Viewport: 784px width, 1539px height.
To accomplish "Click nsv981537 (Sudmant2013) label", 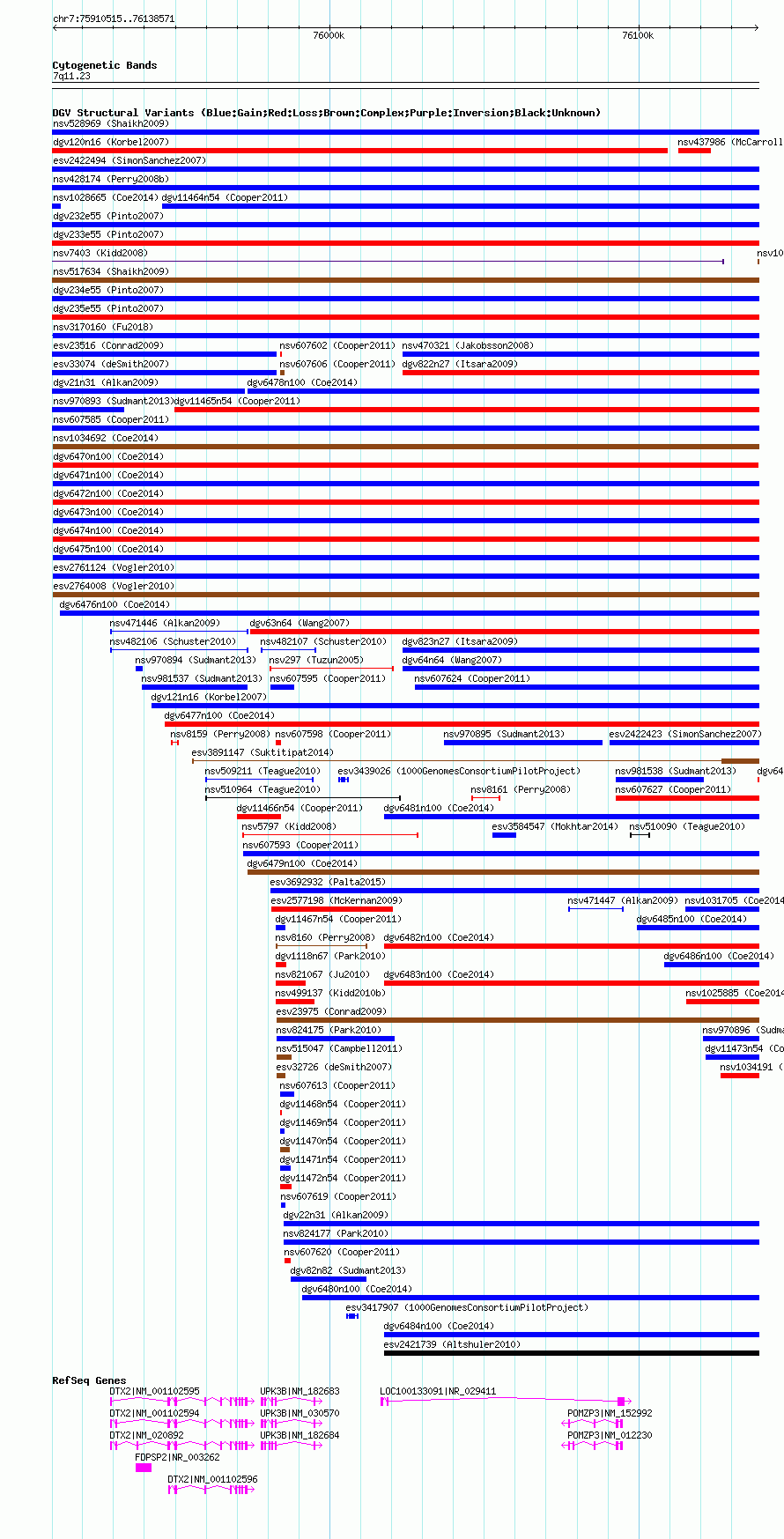I will 202,678.
